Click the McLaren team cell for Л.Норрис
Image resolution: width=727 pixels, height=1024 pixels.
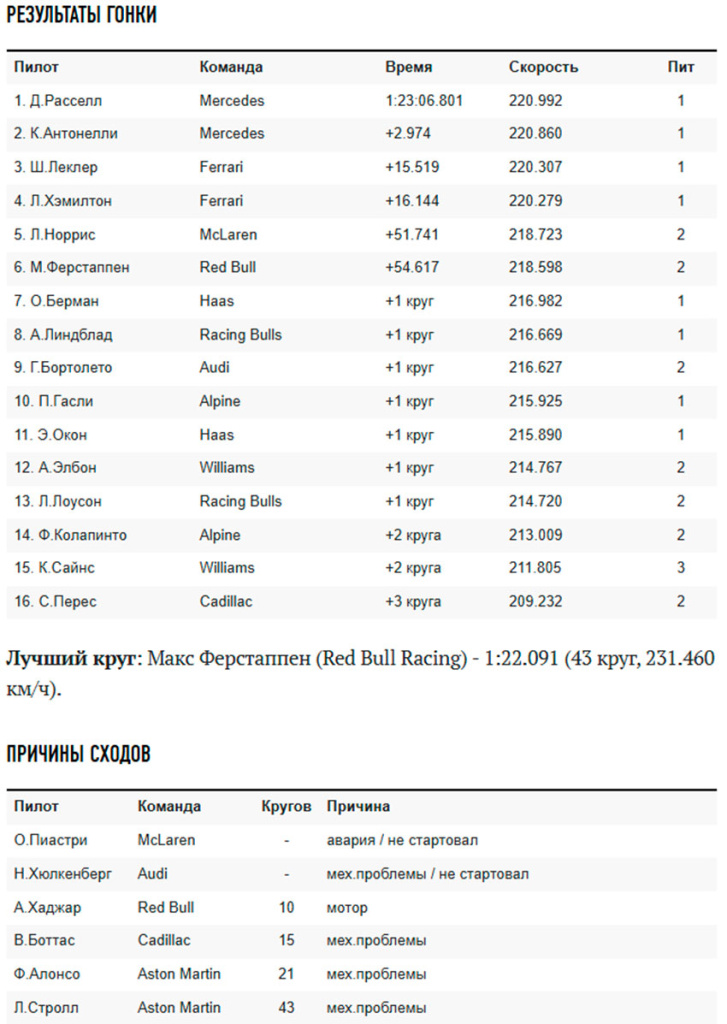pos(228,234)
